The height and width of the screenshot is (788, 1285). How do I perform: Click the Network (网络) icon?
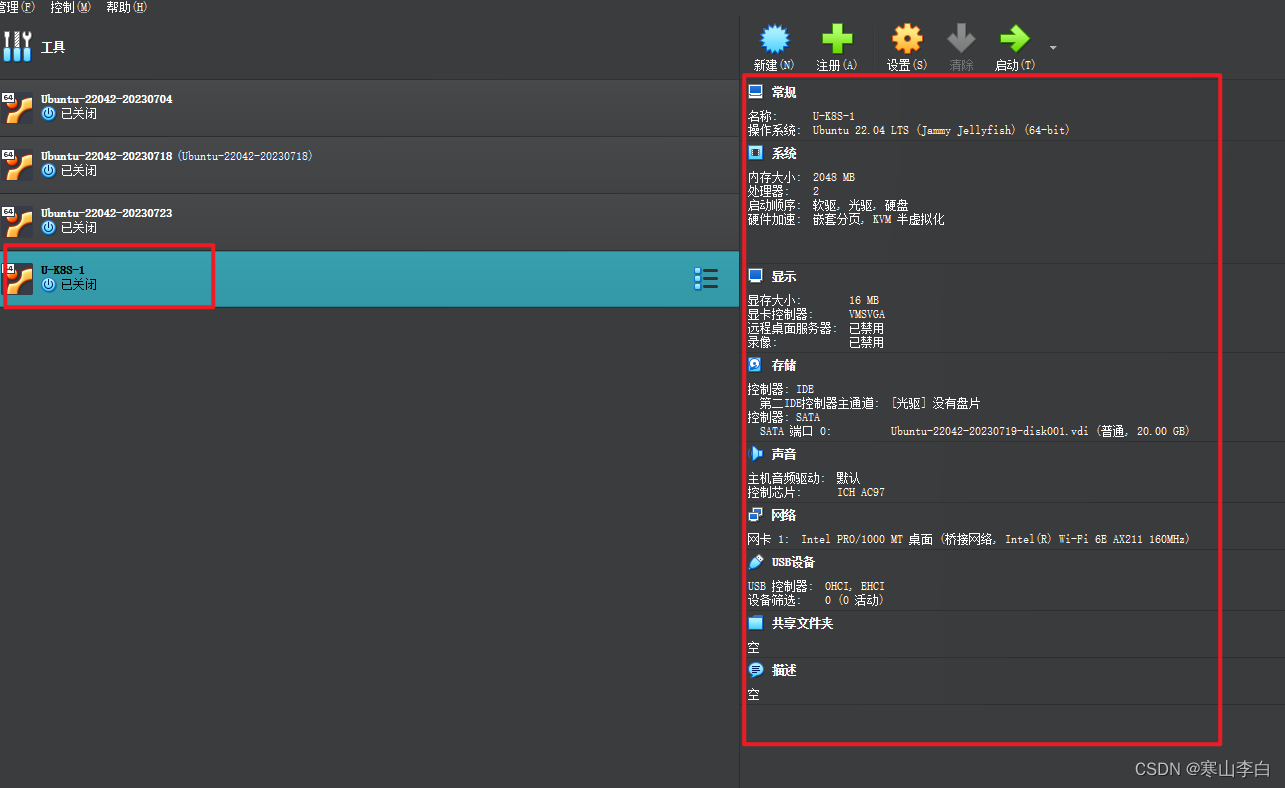756,515
